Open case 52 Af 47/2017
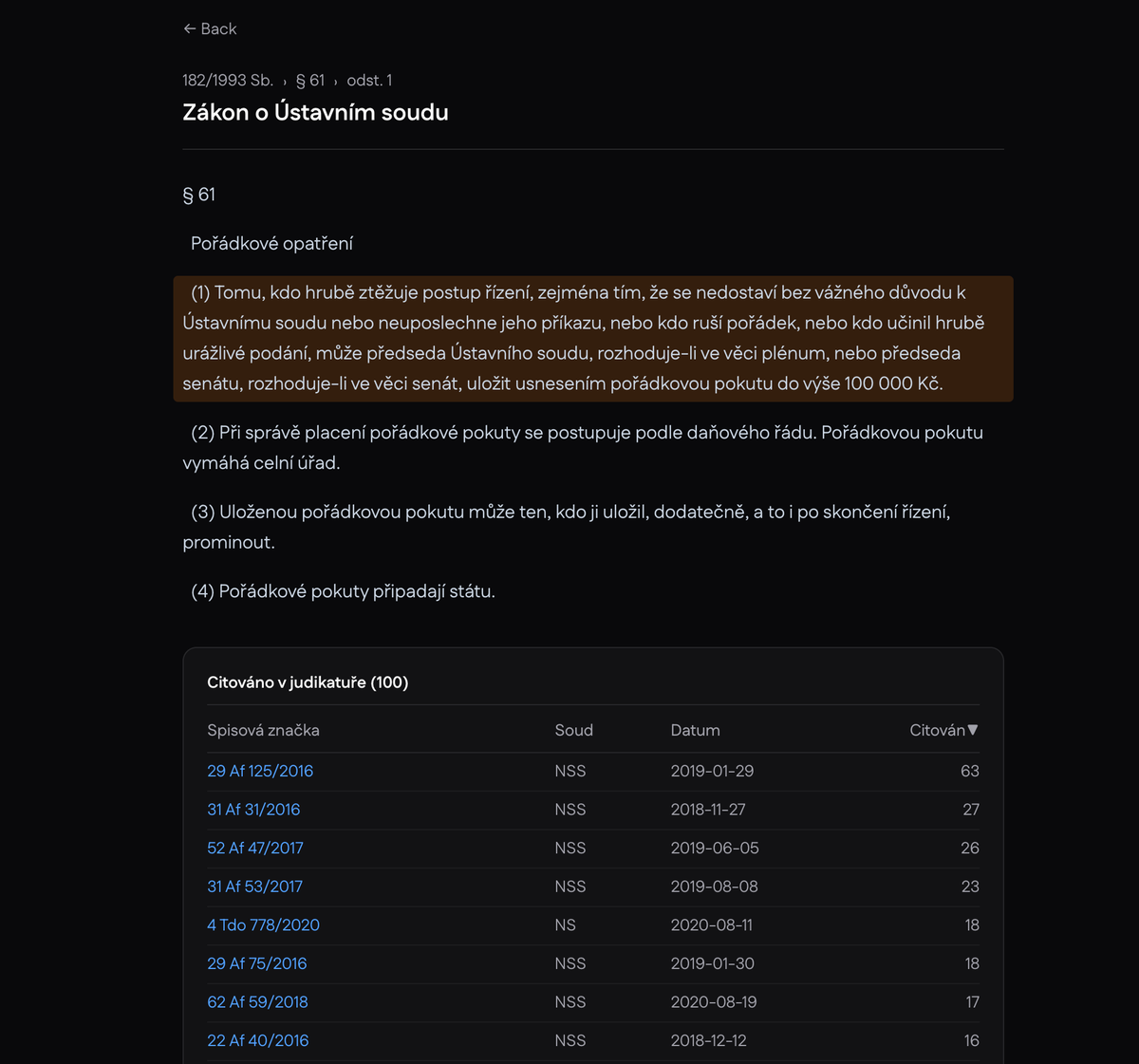The width and height of the screenshot is (1139, 1064). [x=255, y=848]
